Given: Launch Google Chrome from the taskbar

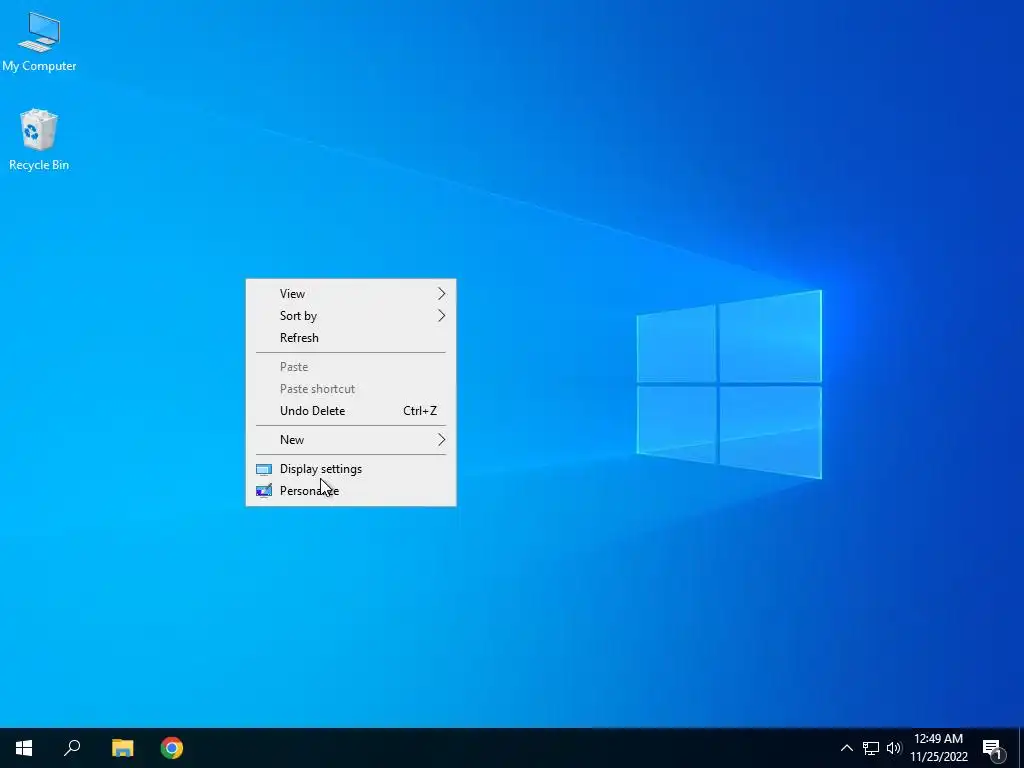Looking at the screenshot, I should pyautogui.click(x=172, y=748).
